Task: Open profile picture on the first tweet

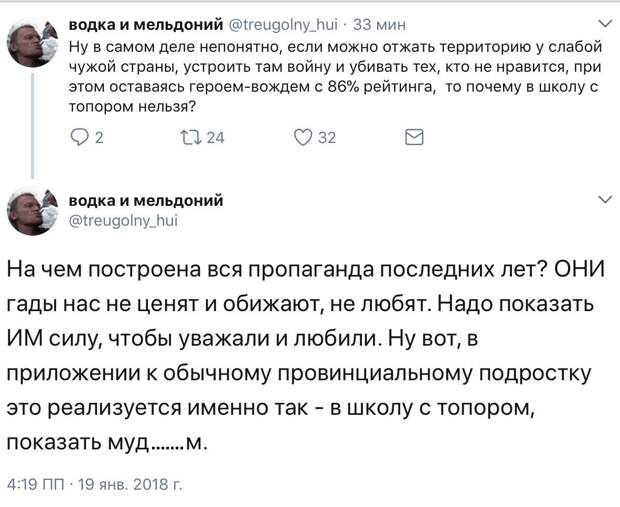Action: click(32, 43)
